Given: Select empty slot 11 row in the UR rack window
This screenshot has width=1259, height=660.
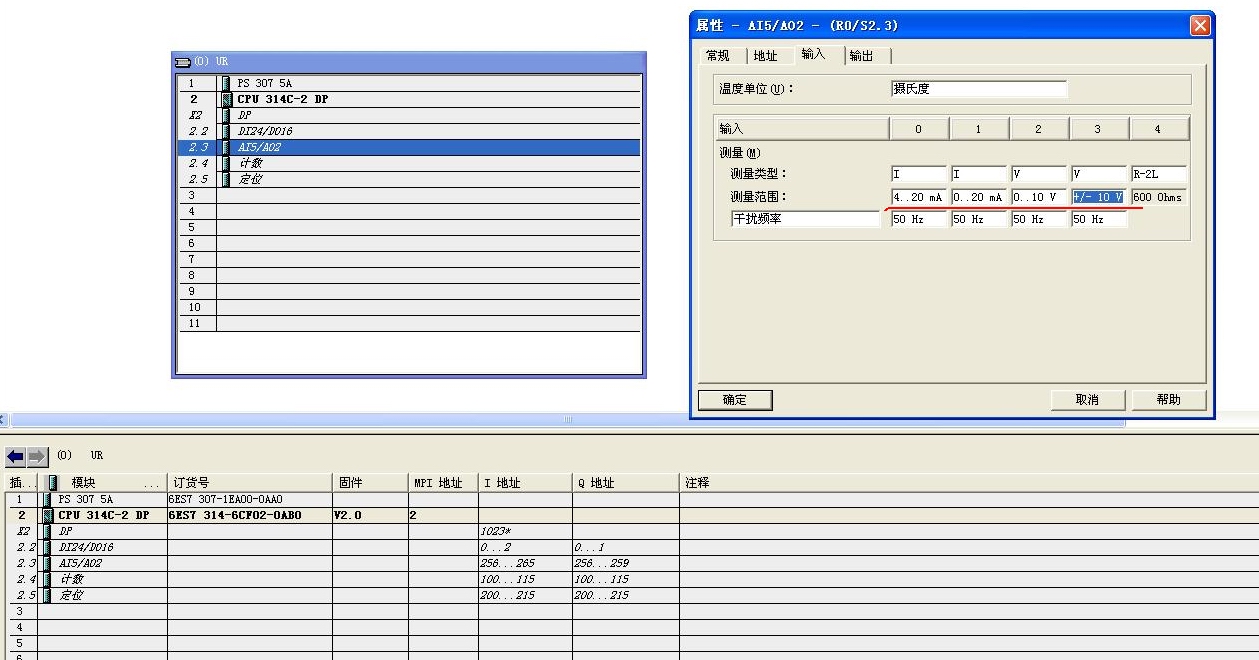Looking at the screenshot, I should click(x=409, y=323).
